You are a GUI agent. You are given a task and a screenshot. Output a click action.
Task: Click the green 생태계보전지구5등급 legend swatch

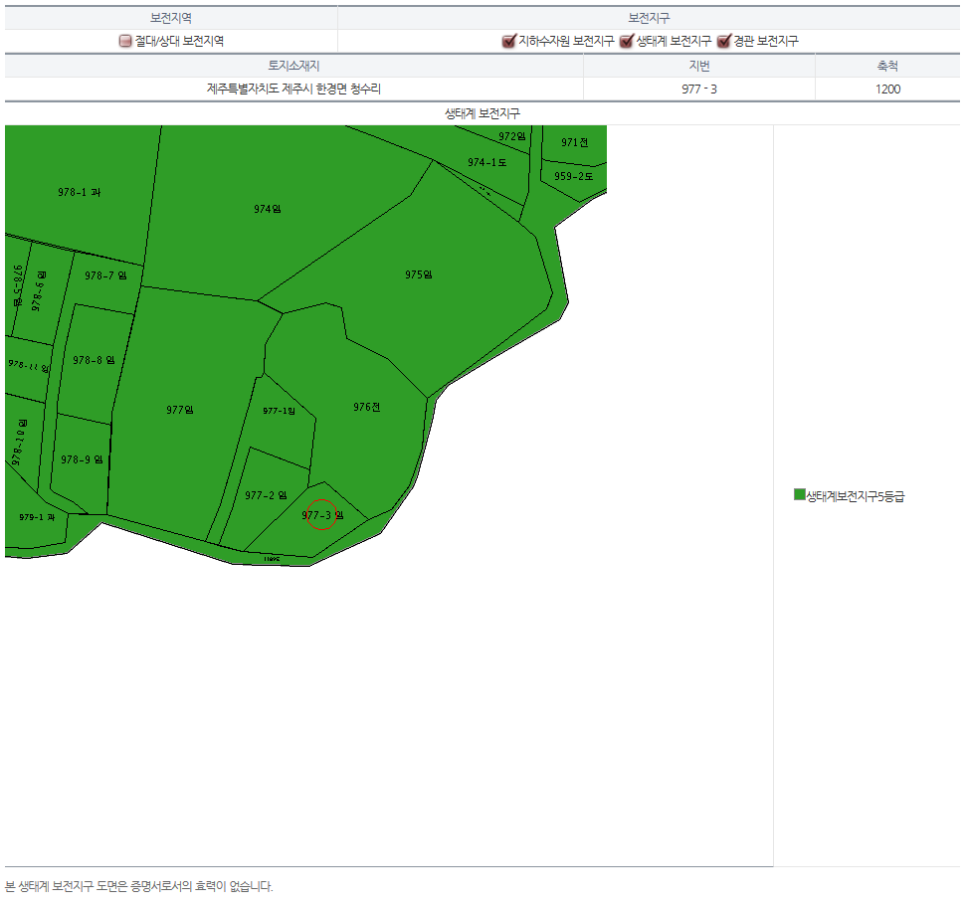coord(800,495)
